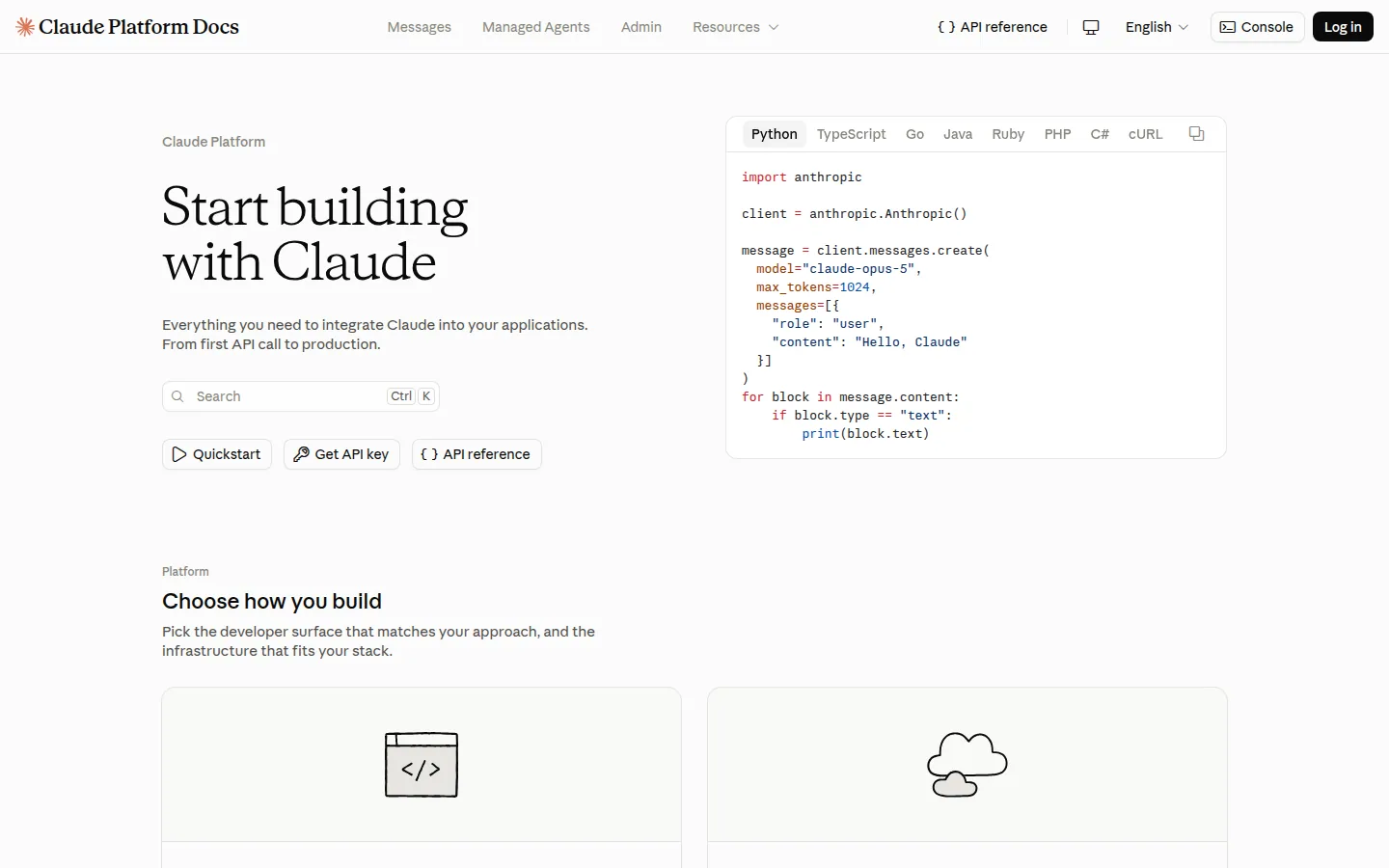The image size is (1389, 868).
Task: Open API reference button below search
Action: coord(477,454)
